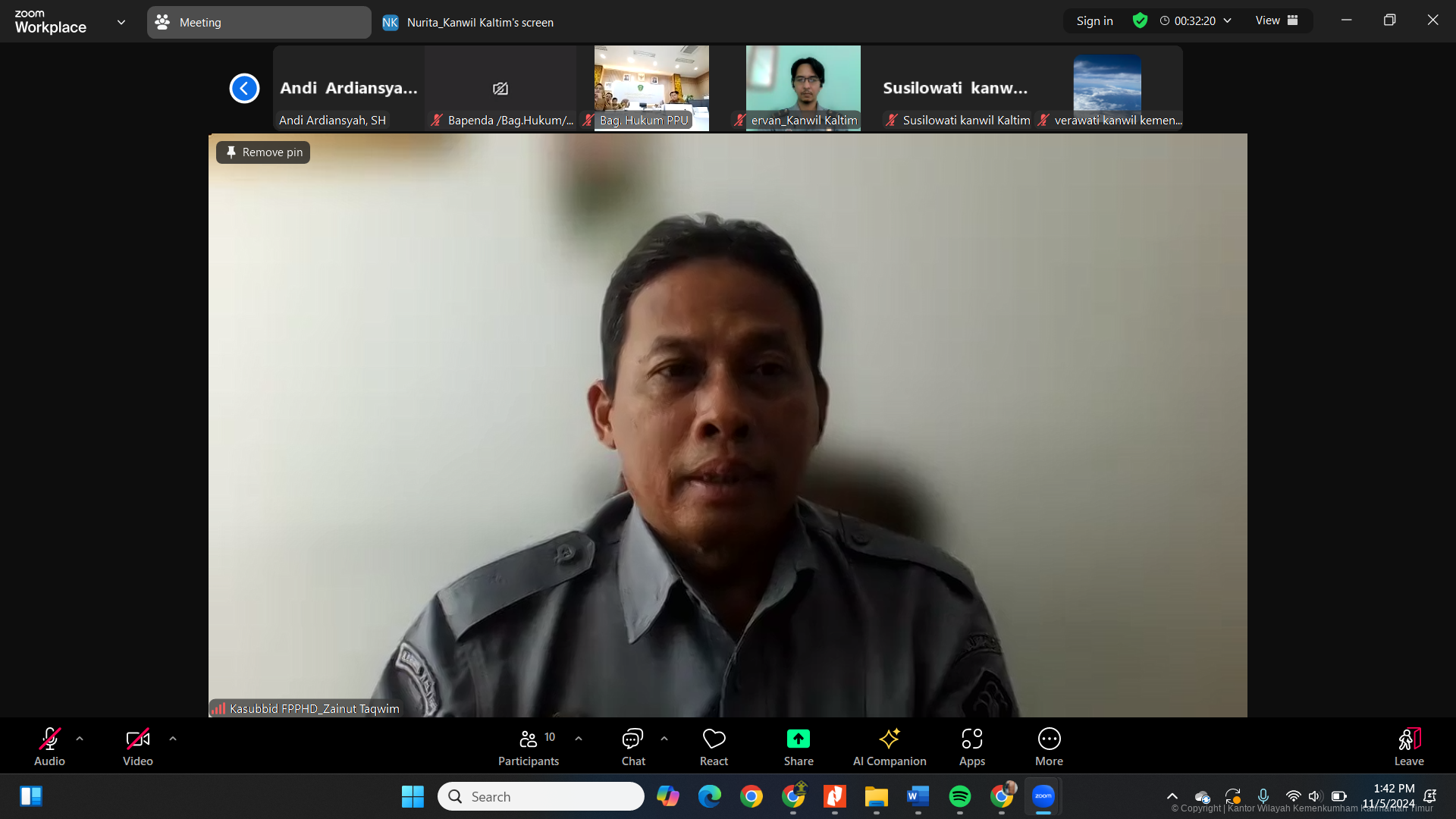Open the View layout menu
This screenshot has width=1456, height=819.
pyautogui.click(x=1277, y=20)
